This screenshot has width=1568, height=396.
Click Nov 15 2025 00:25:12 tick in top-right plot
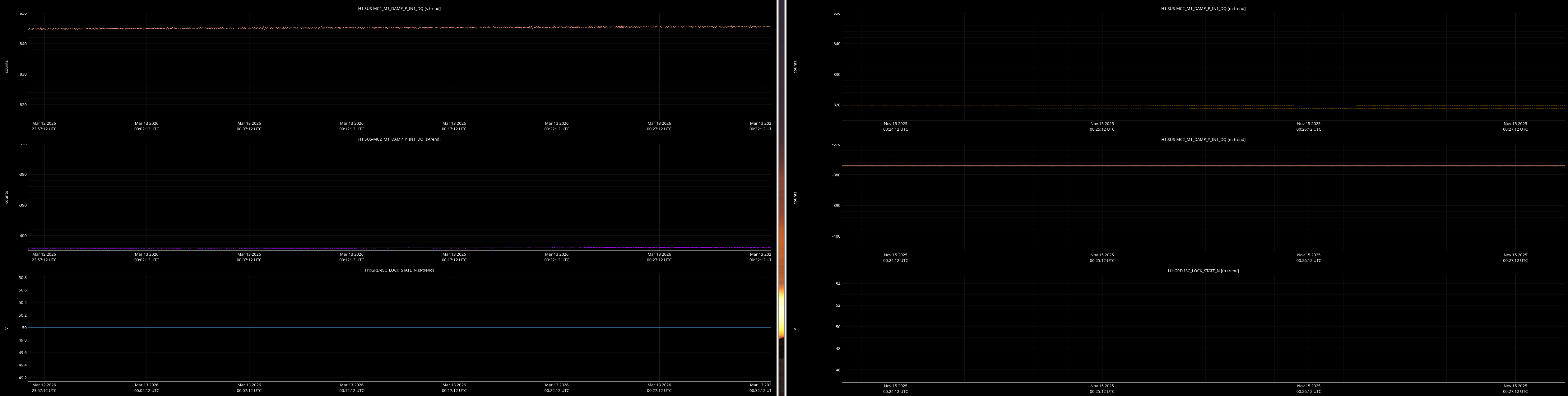[x=1102, y=126]
